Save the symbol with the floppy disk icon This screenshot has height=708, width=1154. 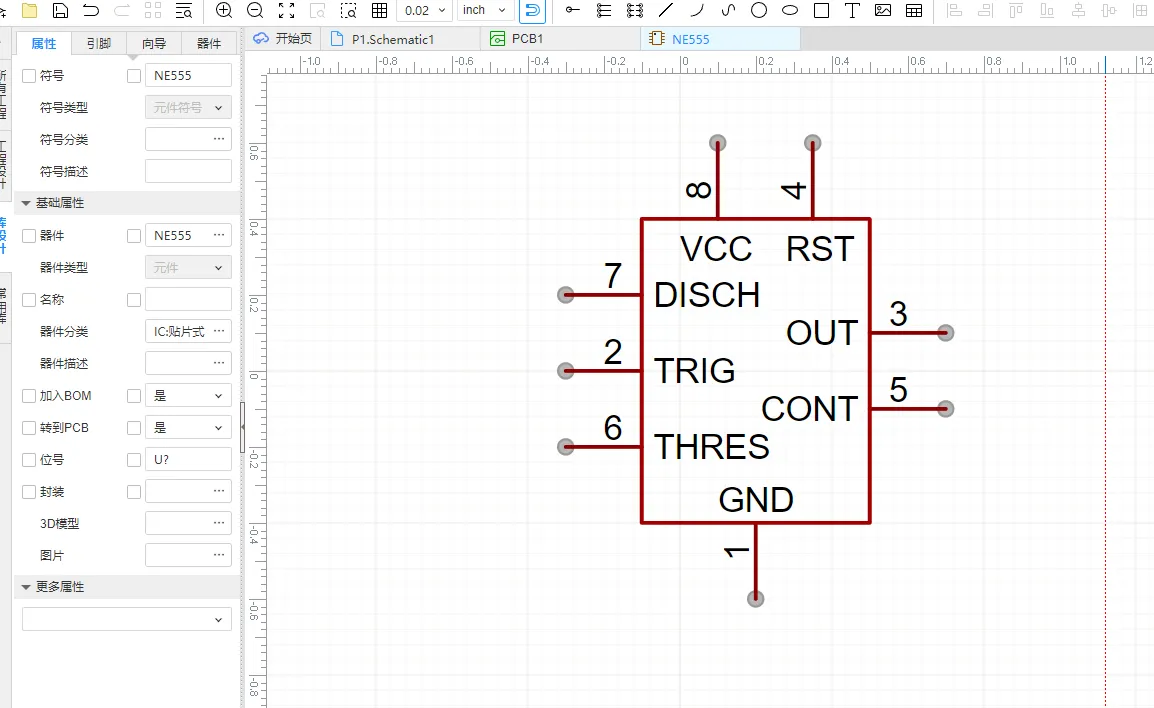[60, 10]
